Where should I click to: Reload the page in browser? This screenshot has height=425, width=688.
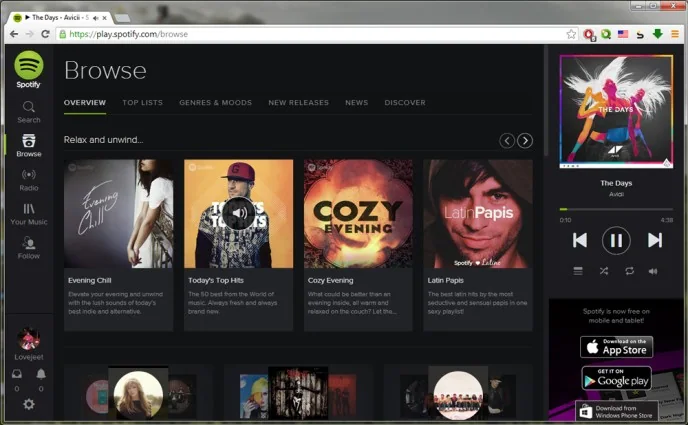pyautogui.click(x=45, y=34)
